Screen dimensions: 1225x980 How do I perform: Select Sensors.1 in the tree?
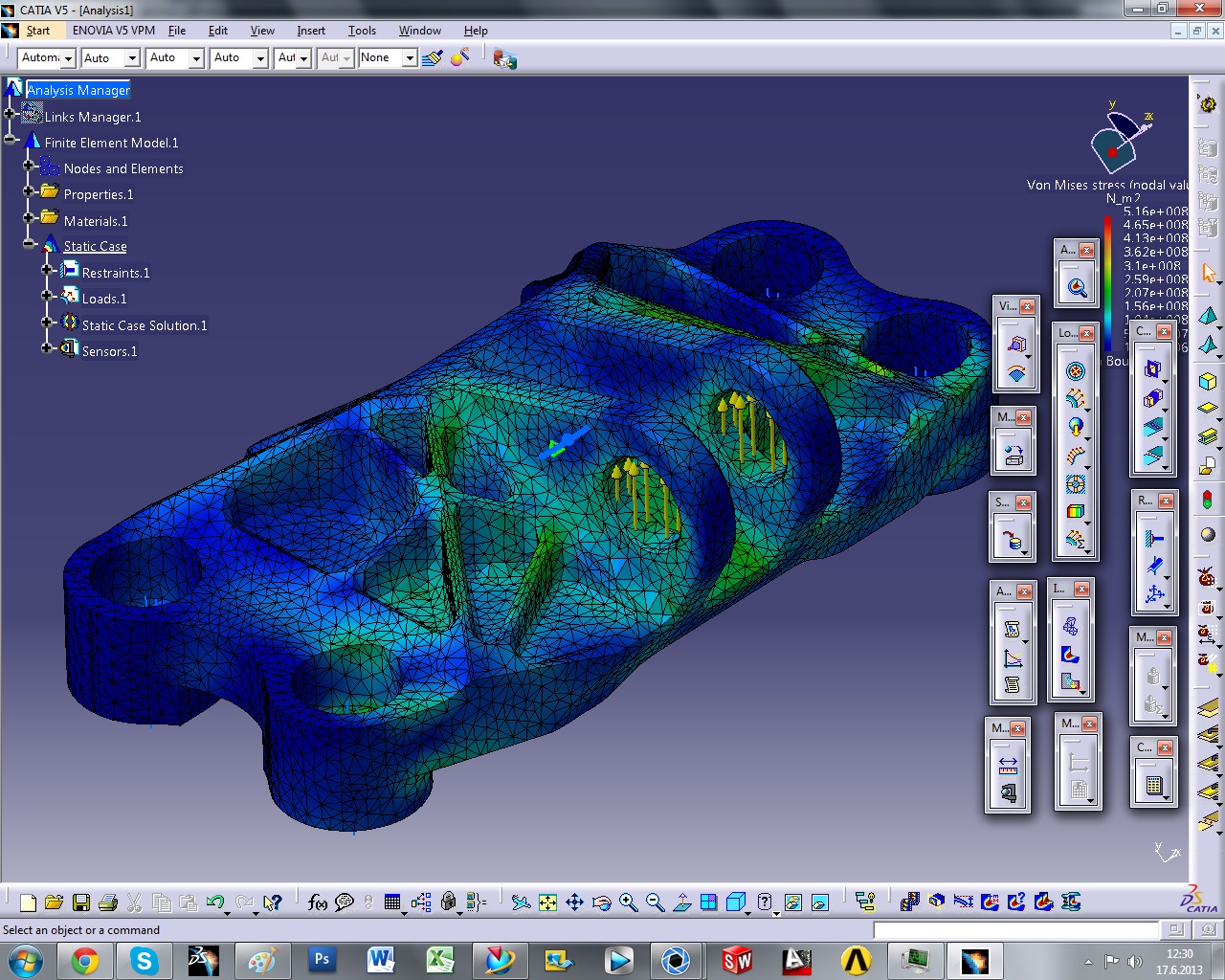click(x=109, y=351)
